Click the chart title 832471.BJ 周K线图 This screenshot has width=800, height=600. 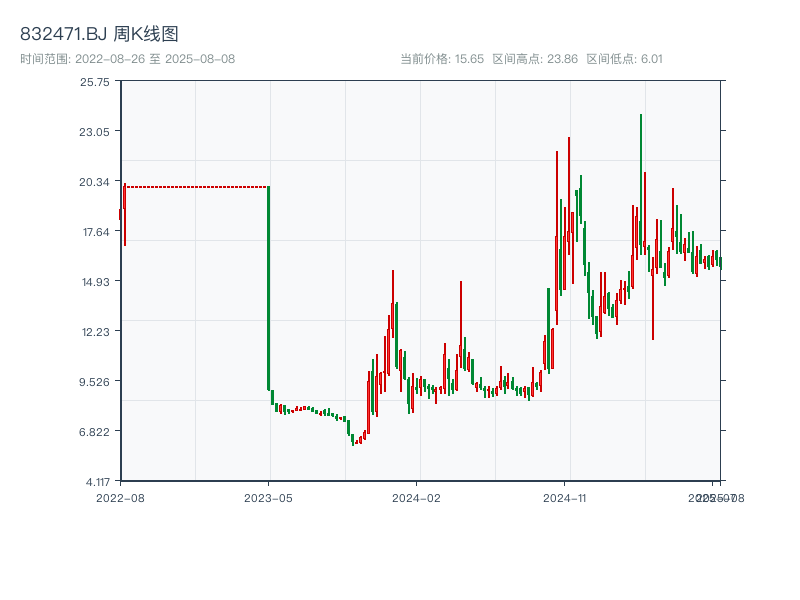click(x=99, y=34)
